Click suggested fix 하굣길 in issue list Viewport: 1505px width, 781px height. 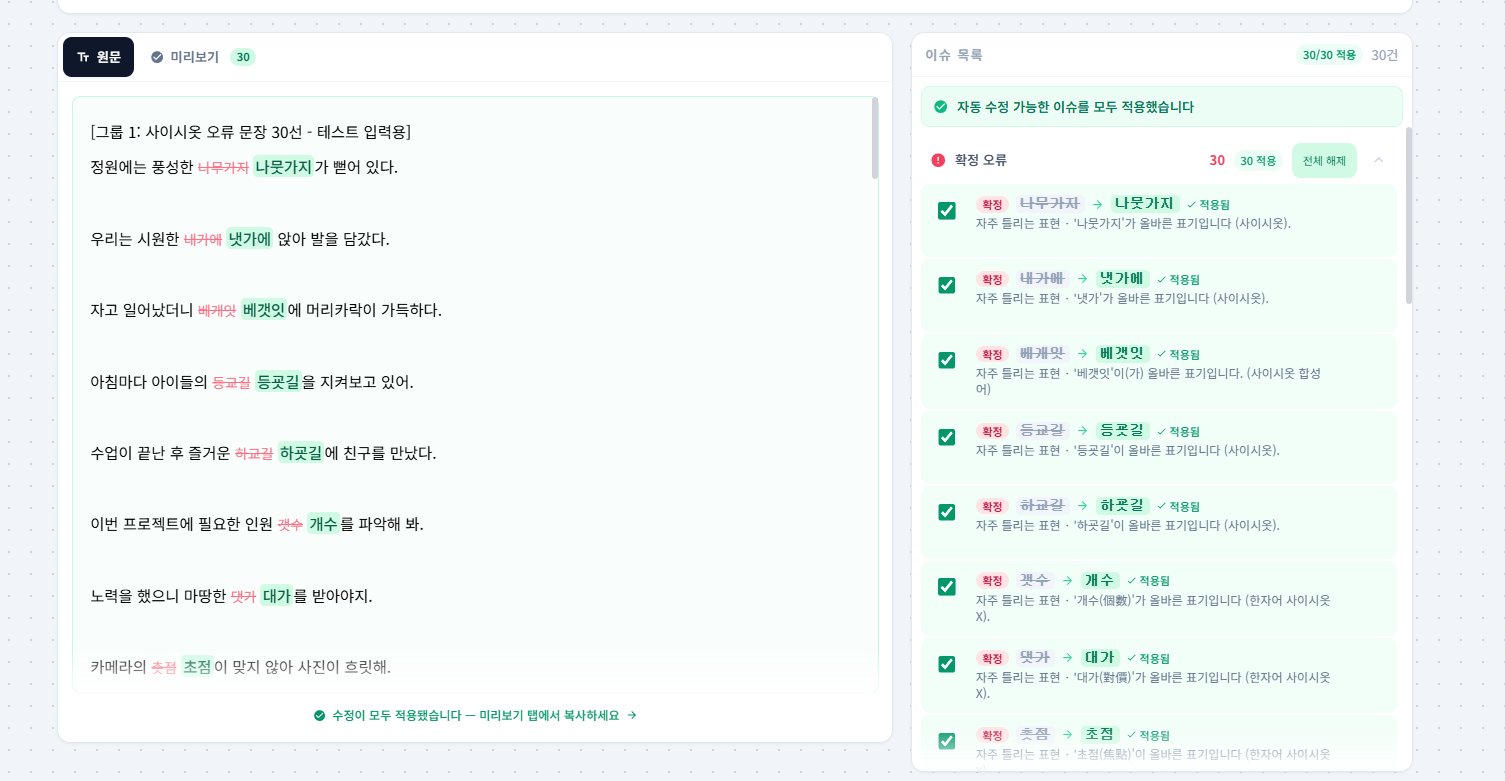tap(1123, 505)
